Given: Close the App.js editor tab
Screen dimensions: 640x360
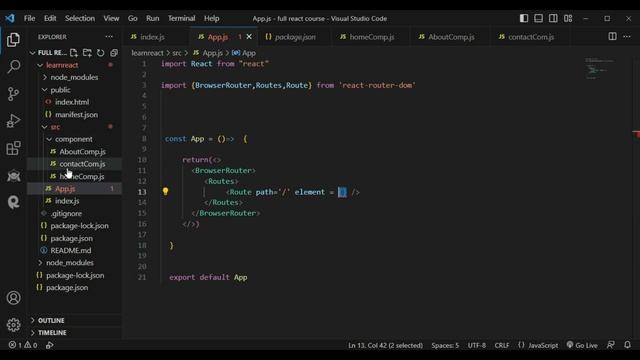Looking at the screenshot, I should [x=249, y=37].
